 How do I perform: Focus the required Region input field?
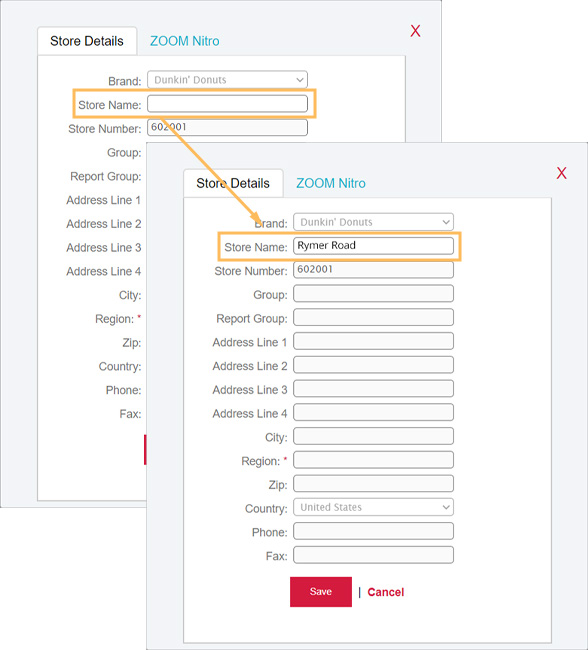[x=373, y=460]
